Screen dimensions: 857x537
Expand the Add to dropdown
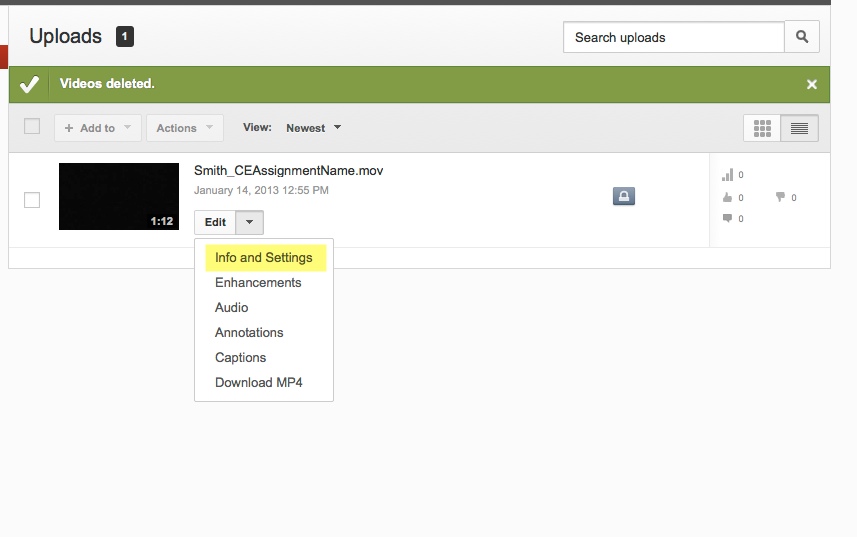(97, 128)
